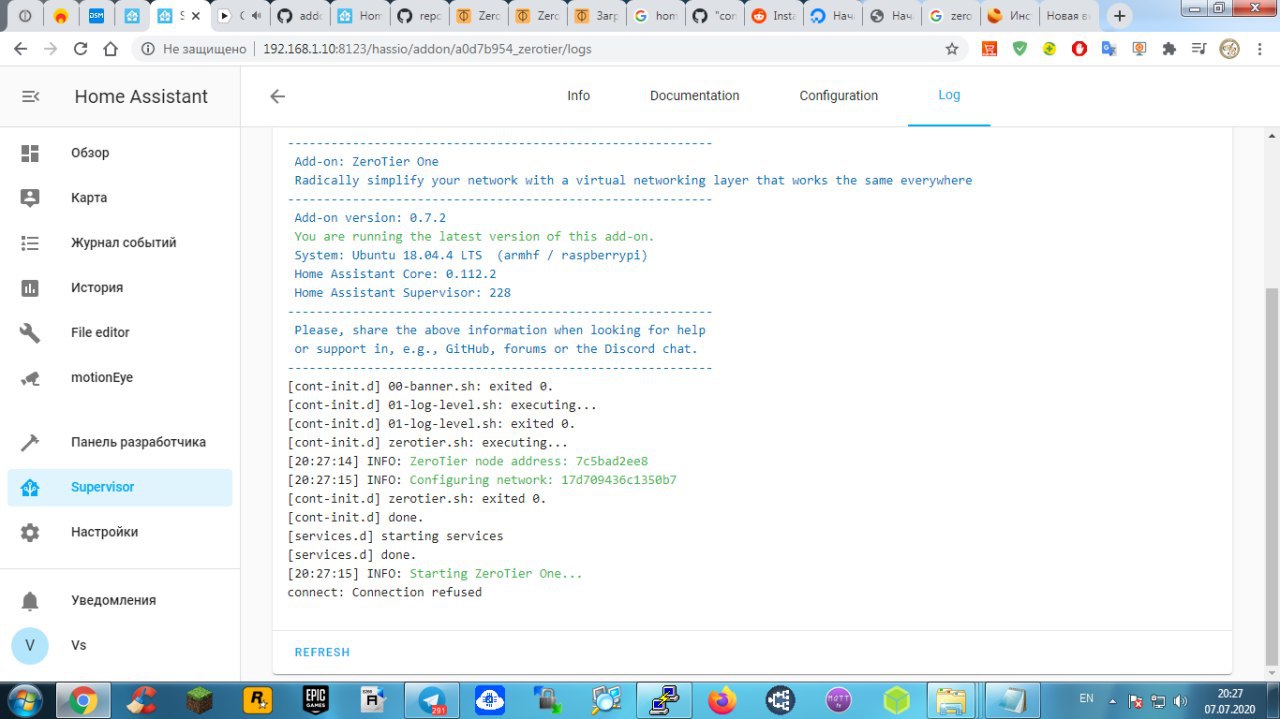
Task: Open Панель разработчика developer tools
Action: pyautogui.click(x=120, y=442)
